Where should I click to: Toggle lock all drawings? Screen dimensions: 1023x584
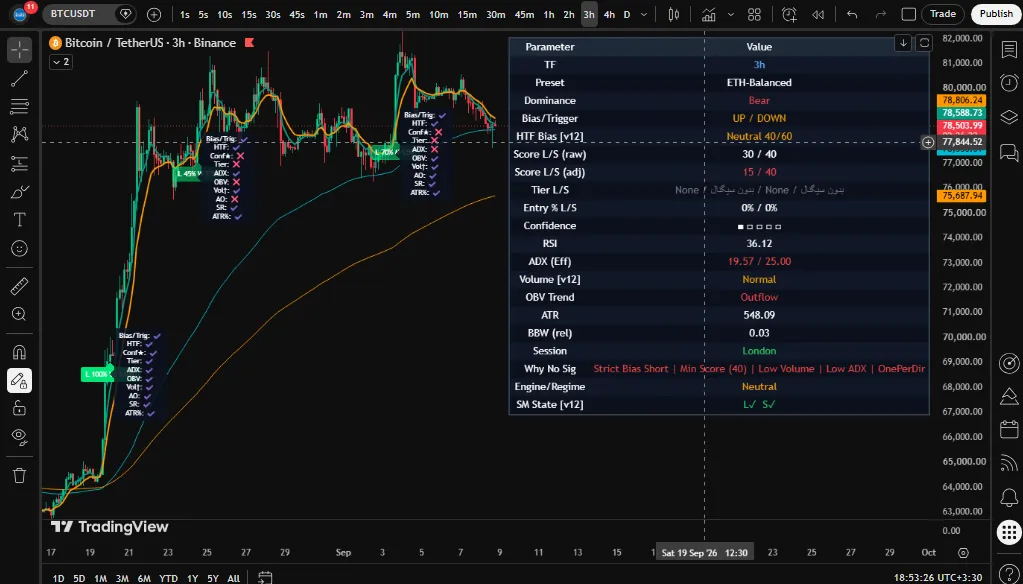coord(20,408)
